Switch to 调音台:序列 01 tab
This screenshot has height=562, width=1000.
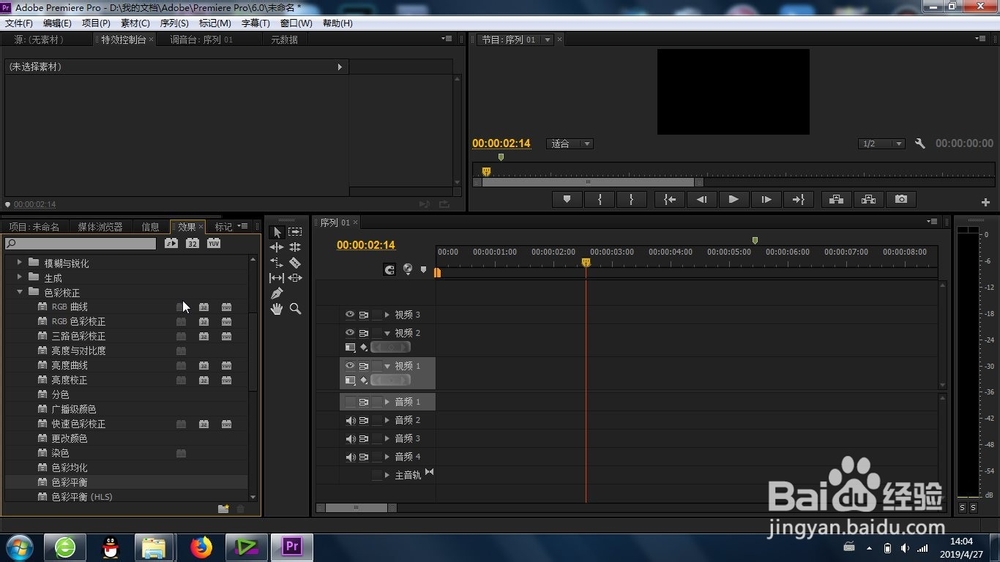[x=201, y=40]
